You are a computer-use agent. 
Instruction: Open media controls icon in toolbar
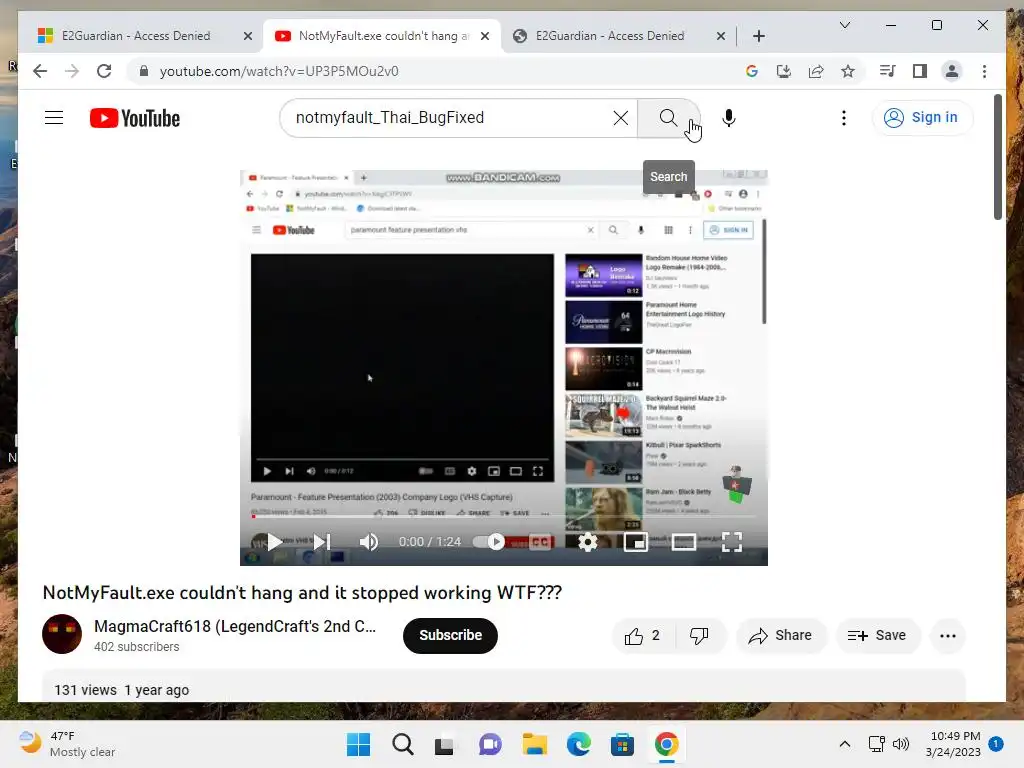887,71
